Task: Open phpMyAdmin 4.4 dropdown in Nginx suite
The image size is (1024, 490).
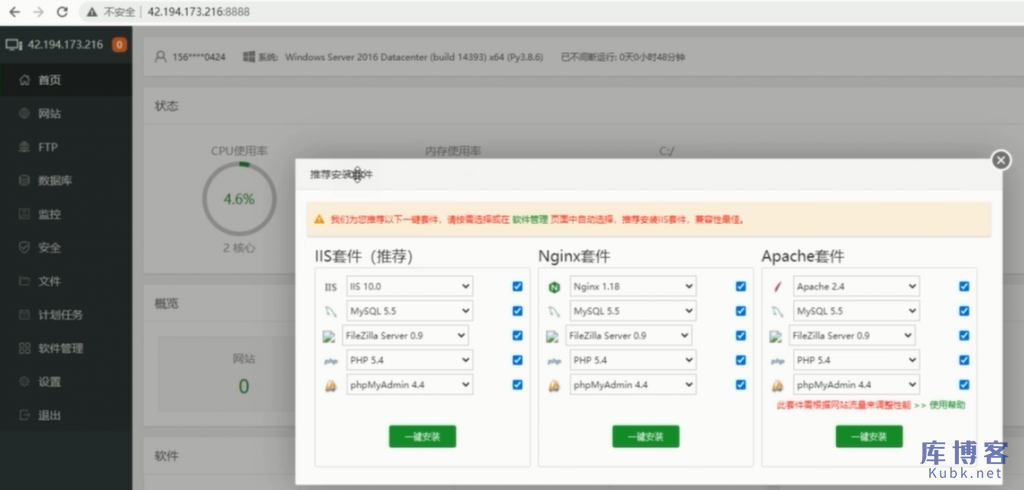Action: tap(633, 385)
